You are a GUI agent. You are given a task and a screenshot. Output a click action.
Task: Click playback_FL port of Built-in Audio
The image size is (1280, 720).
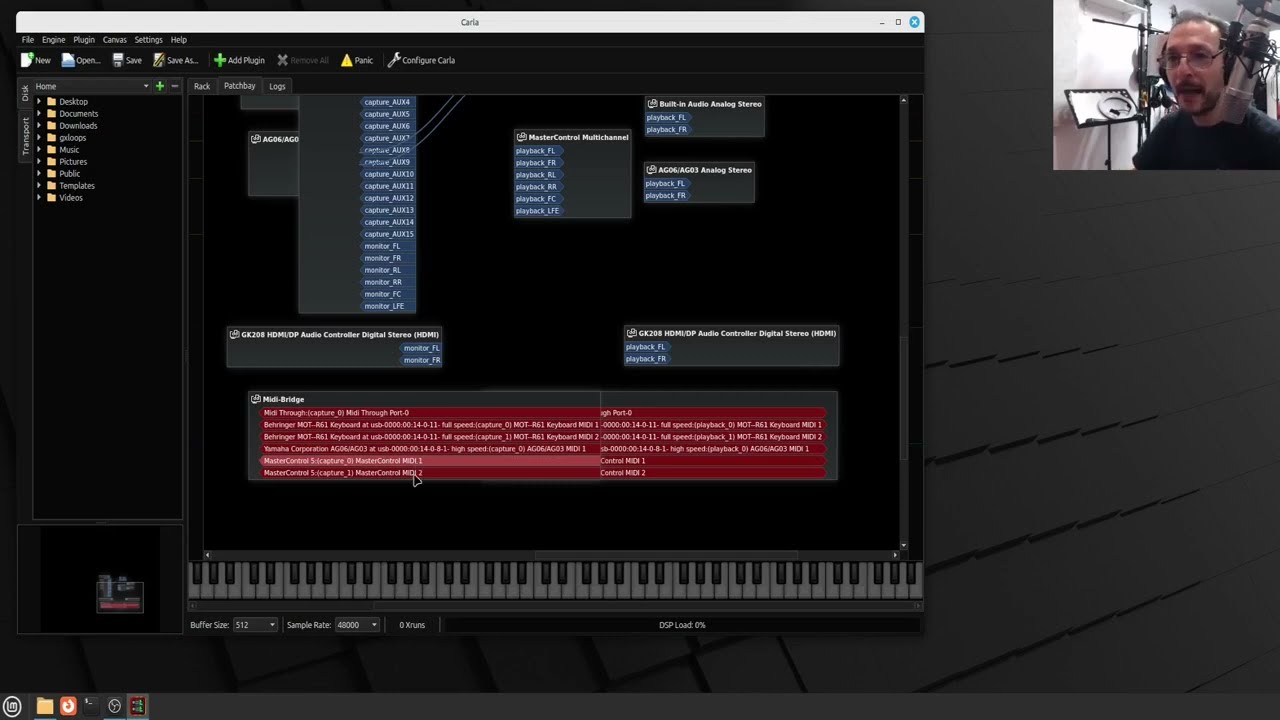(666, 118)
